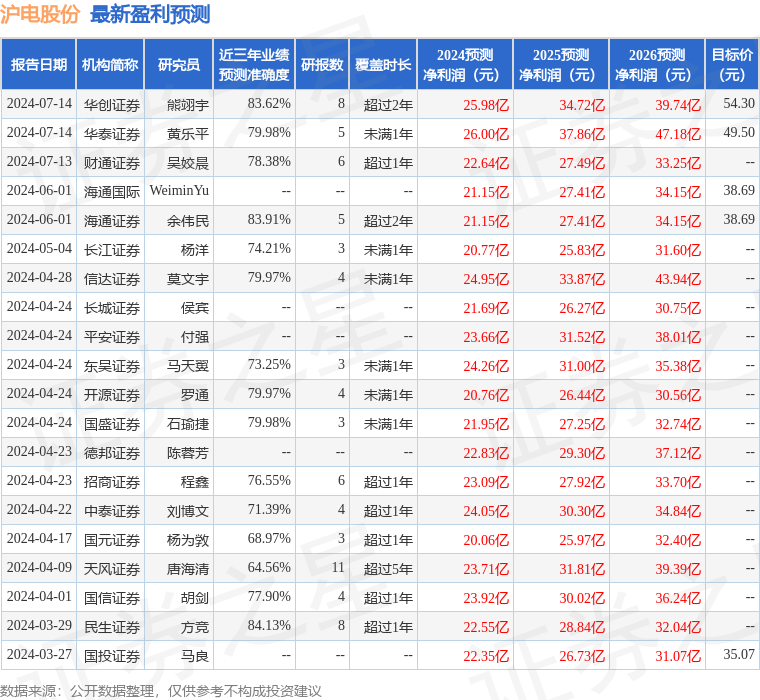
Task: Click report date 2024-04-09
Action: (39, 567)
